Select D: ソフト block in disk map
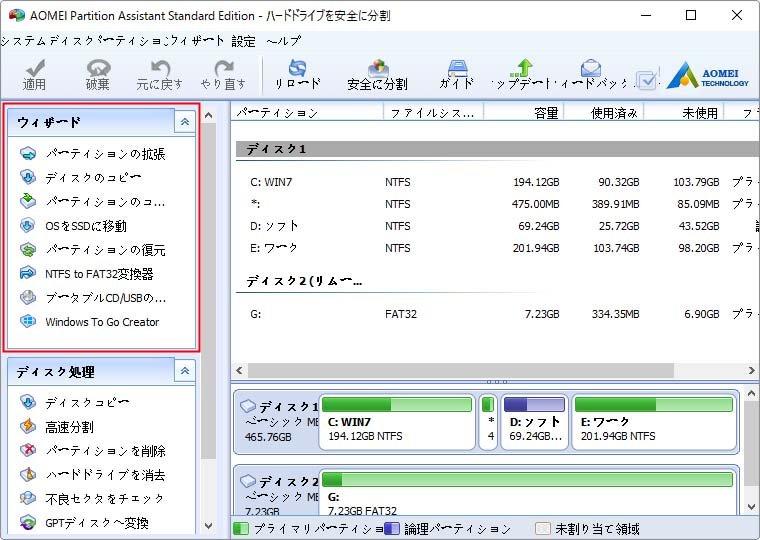 tap(534, 422)
